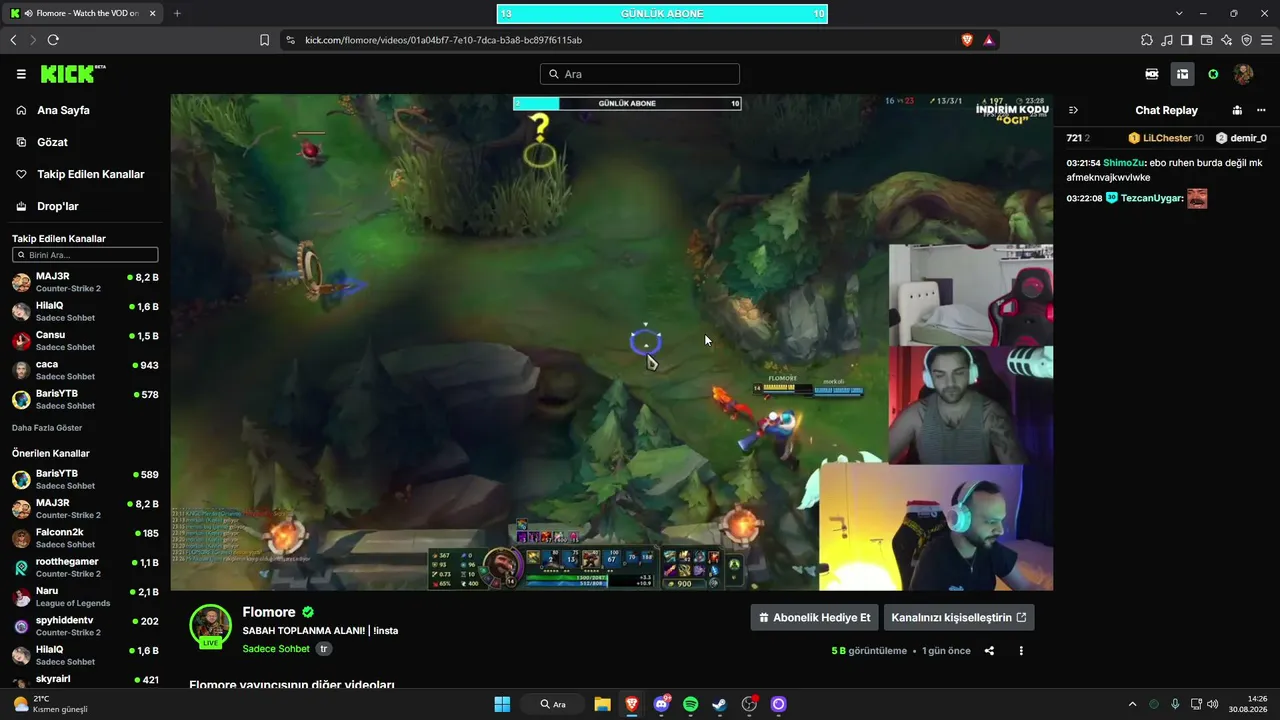Open a new browser tab
The width and height of the screenshot is (1280, 720).
[177, 13]
